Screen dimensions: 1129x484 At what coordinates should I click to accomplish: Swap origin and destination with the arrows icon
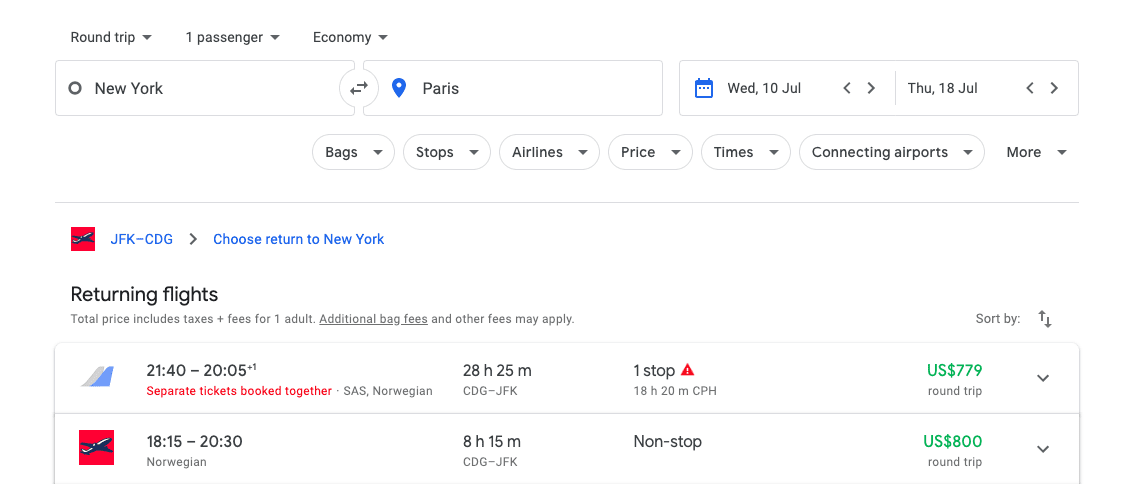(x=359, y=88)
